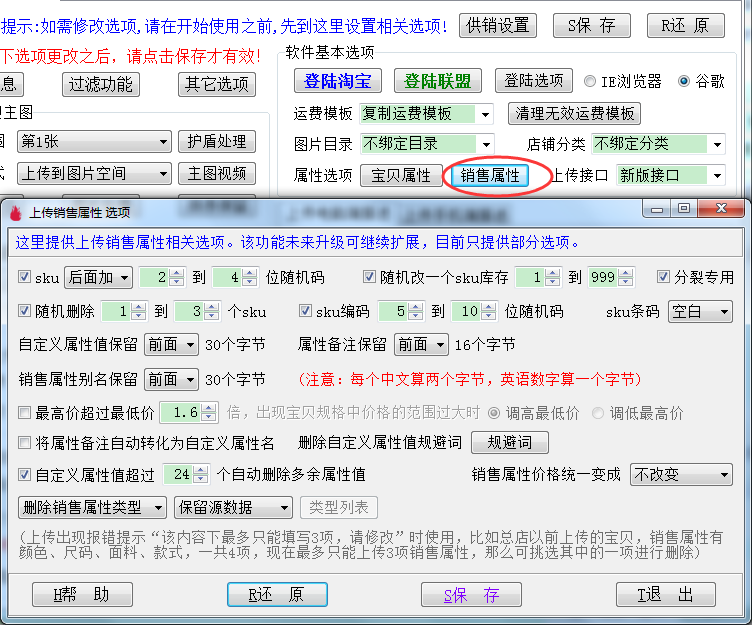Select the IE浏览器 radio button

point(591,81)
